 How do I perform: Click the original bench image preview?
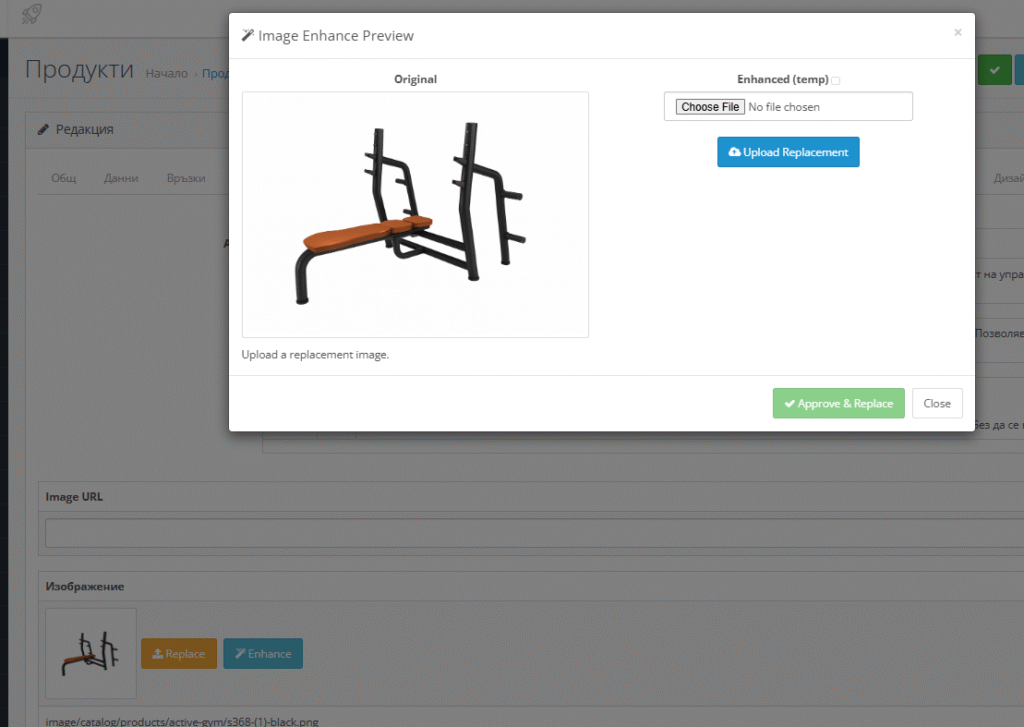[415, 214]
